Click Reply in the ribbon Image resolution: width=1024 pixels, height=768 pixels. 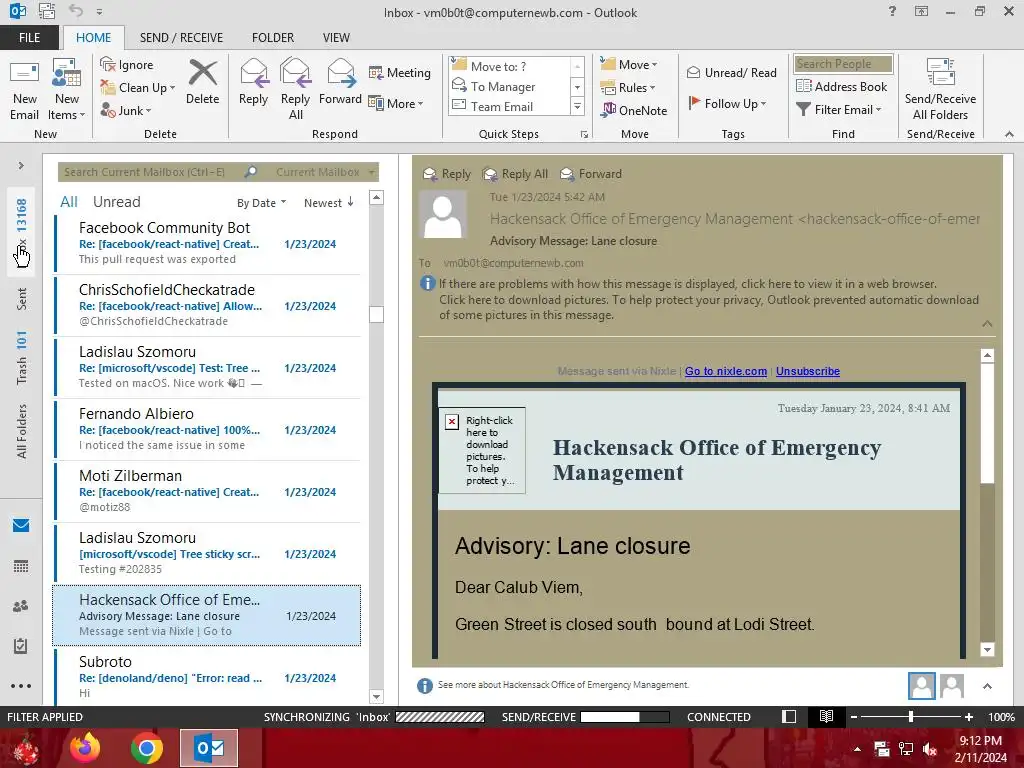pyautogui.click(x=253, y=83)
